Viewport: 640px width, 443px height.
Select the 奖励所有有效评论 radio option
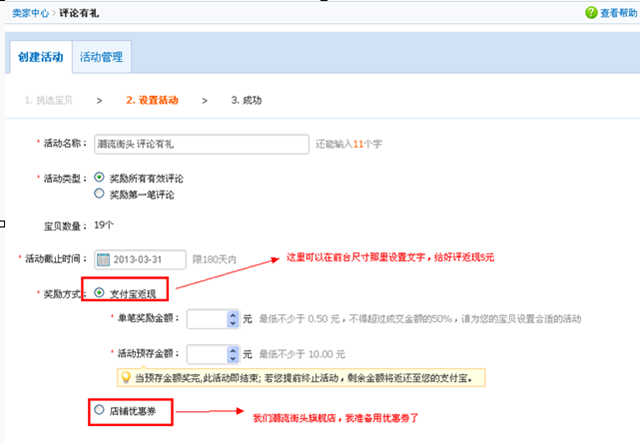pyautogui.click(x=98, y=178)
